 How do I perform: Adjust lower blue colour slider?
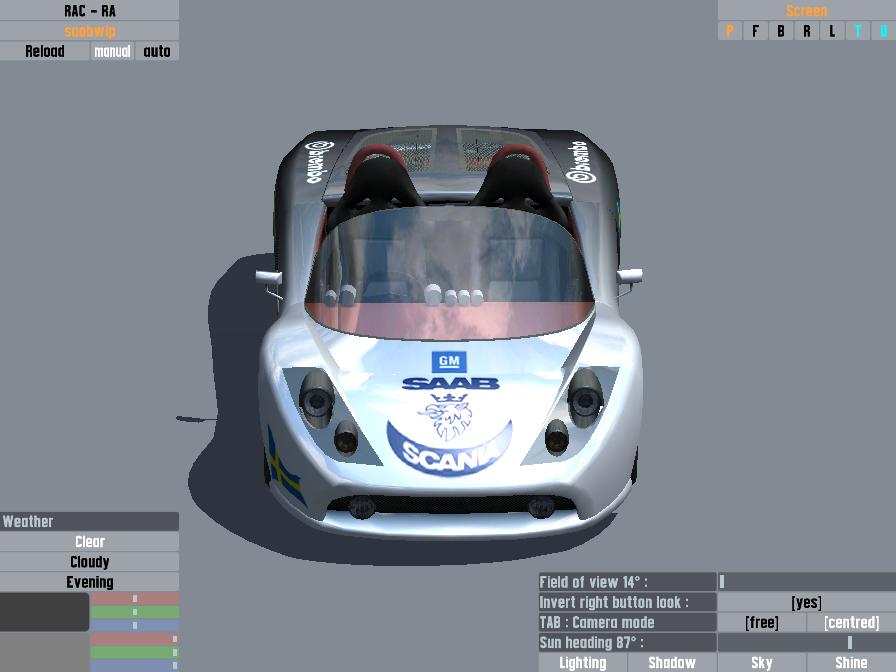[135, 665]
